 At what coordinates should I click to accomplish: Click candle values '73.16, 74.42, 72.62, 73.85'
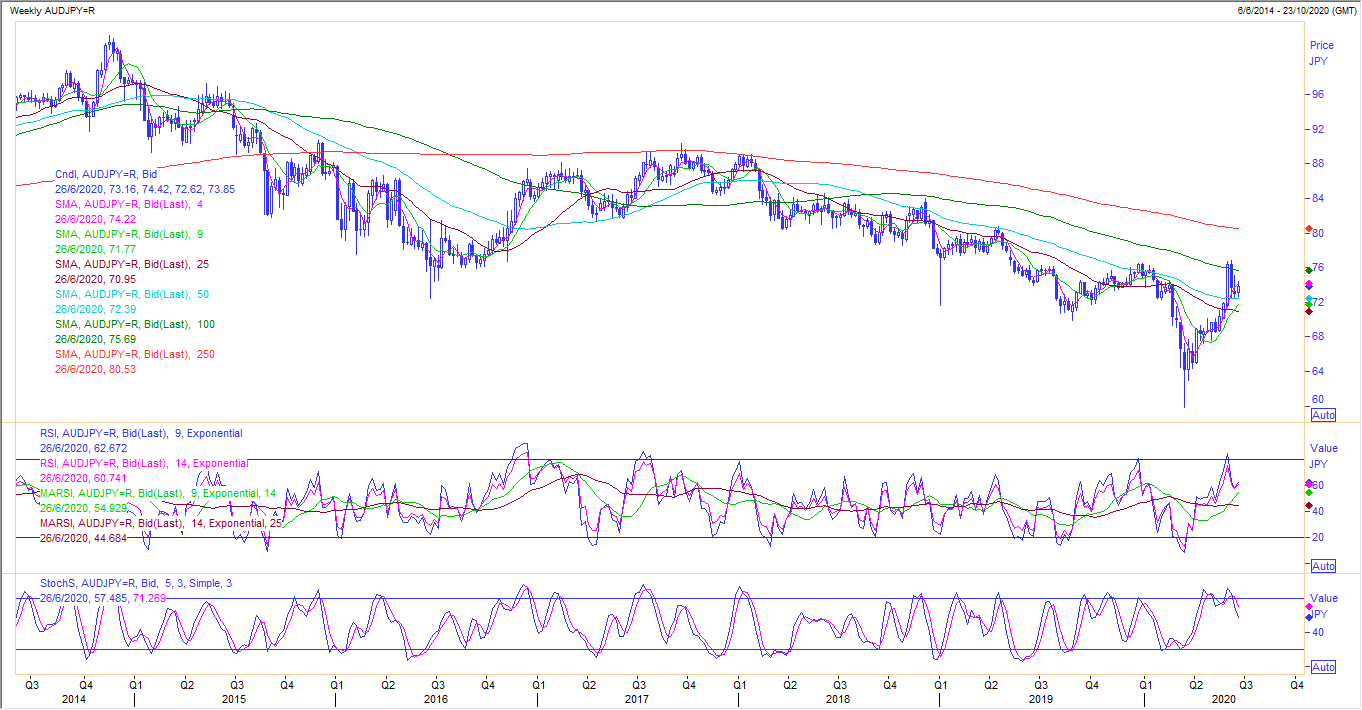click(171, 189)
